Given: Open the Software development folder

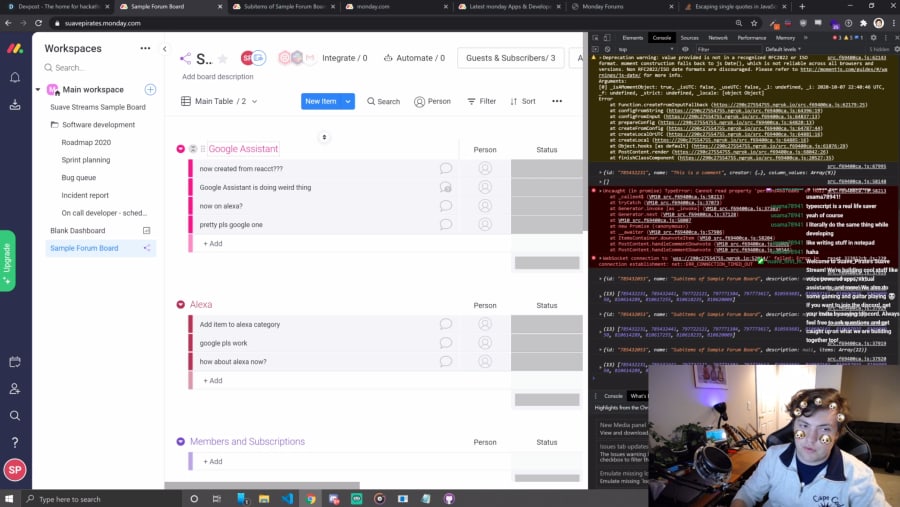Looking at the screenshot, I should [x=98, y=125].
